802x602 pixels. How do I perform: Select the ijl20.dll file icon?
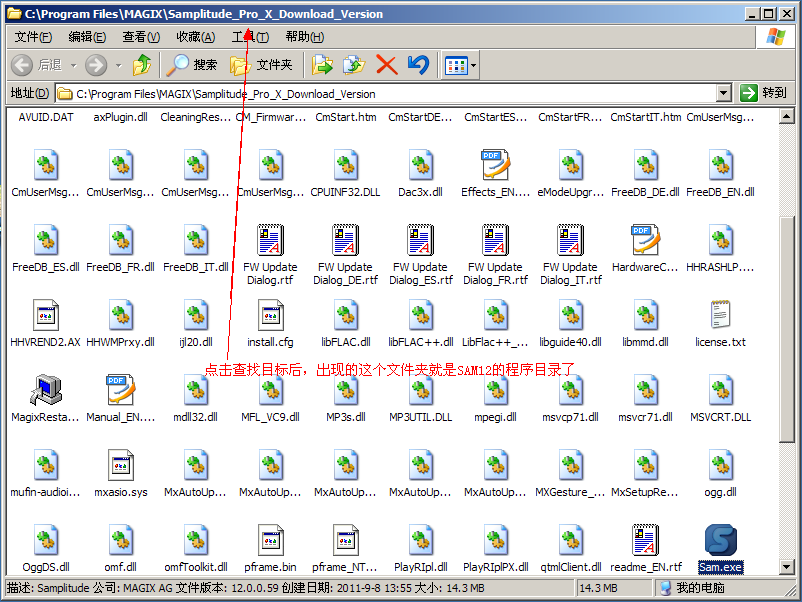click(x=195, y=315)
